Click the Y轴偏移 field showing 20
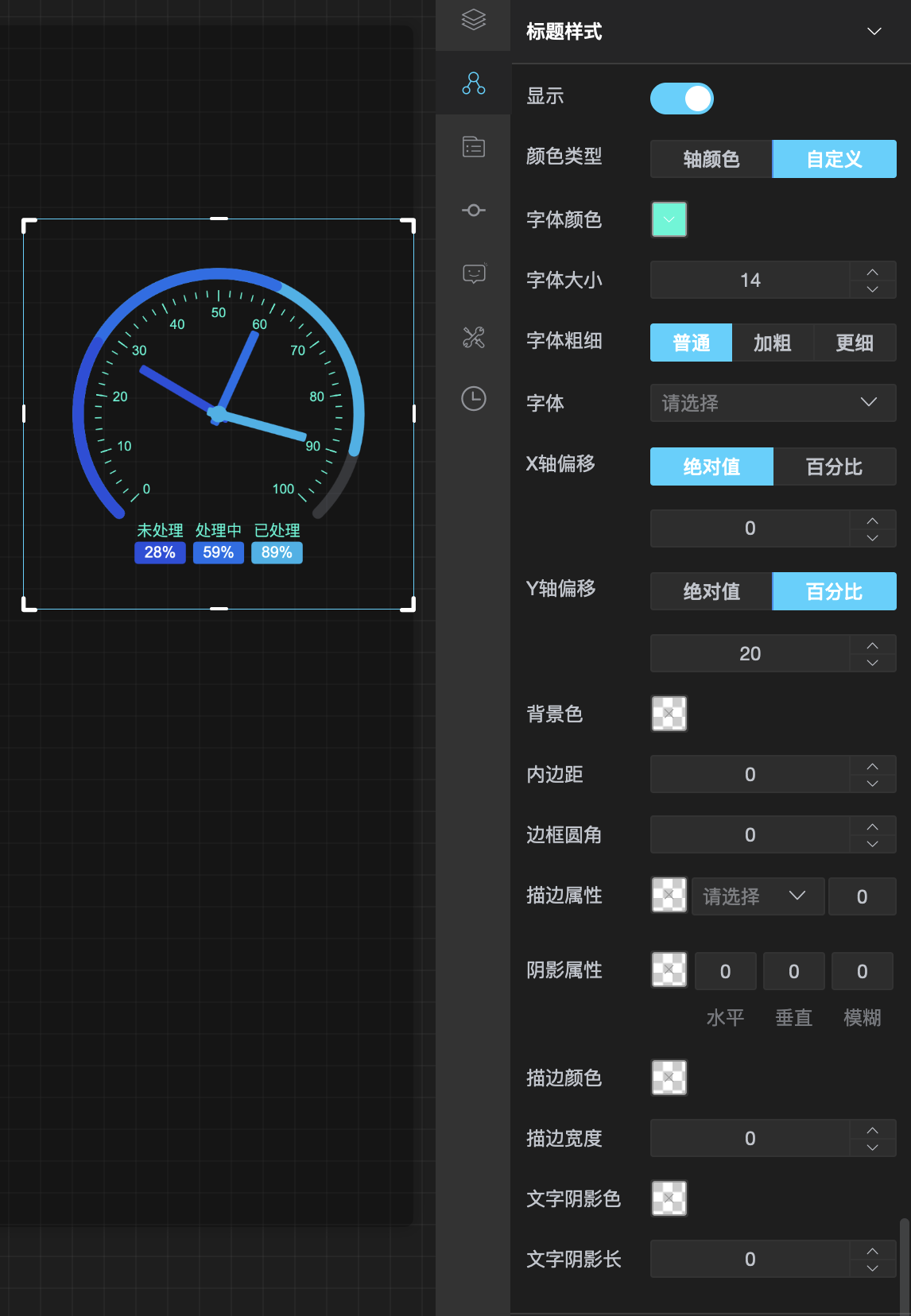The image size is (911, 1316). pyautogui.click(x=750, y=653)
